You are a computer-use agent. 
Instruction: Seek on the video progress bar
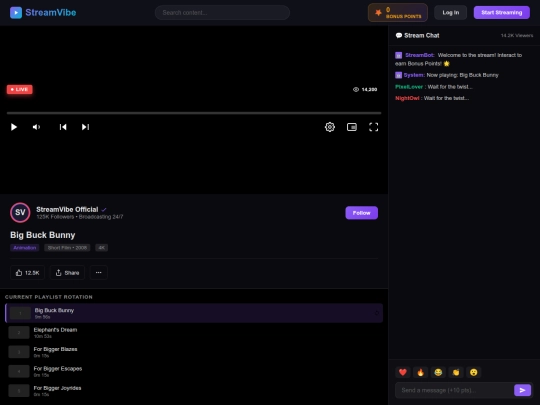tap(194, 113)
